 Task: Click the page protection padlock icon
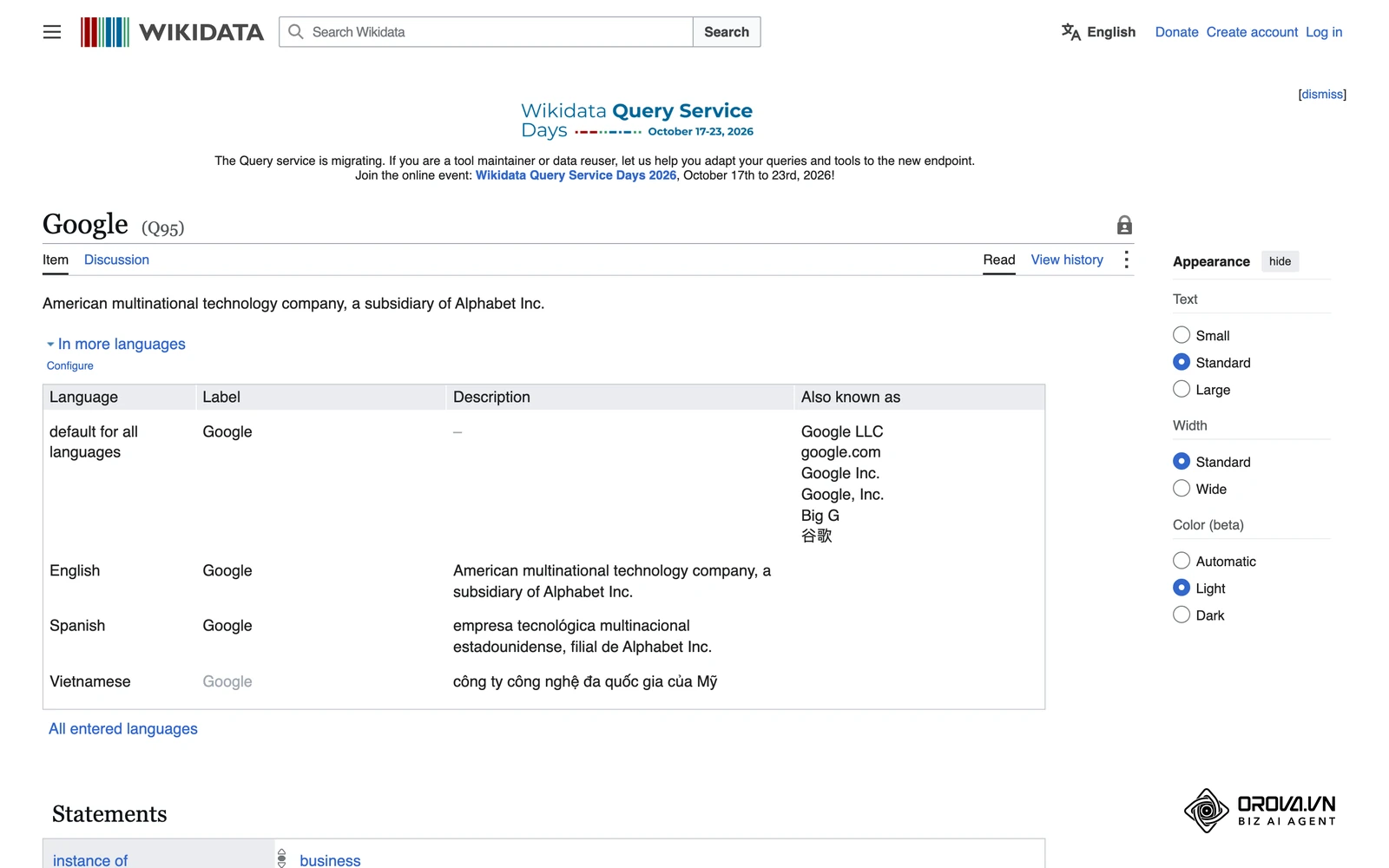(1124, 225)
